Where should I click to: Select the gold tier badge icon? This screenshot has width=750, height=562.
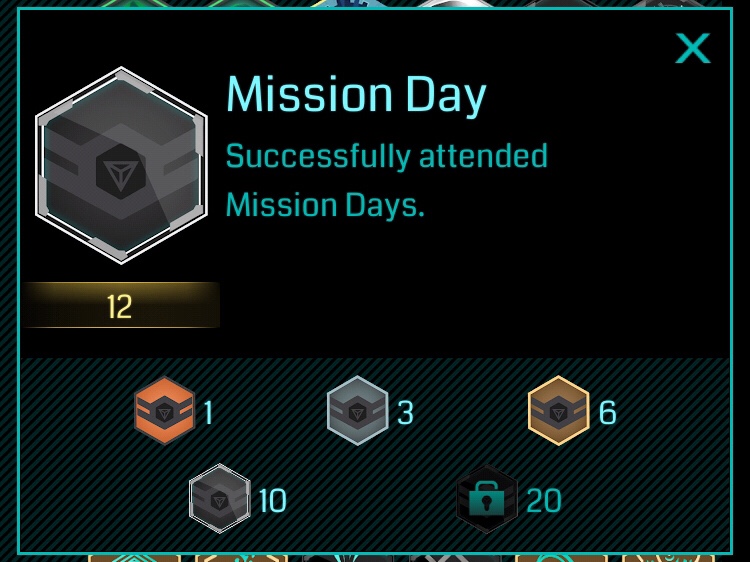coord(558,410)
